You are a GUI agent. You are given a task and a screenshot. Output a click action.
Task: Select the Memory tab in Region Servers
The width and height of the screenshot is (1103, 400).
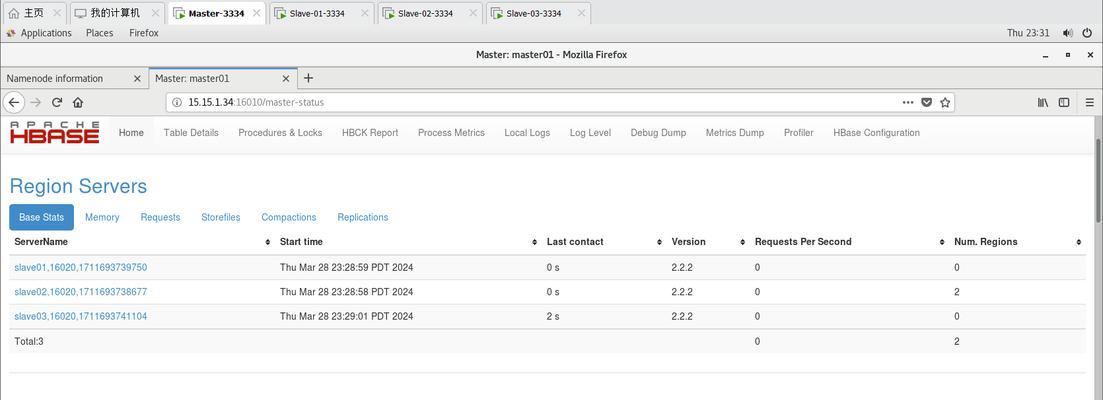(102, 217)
